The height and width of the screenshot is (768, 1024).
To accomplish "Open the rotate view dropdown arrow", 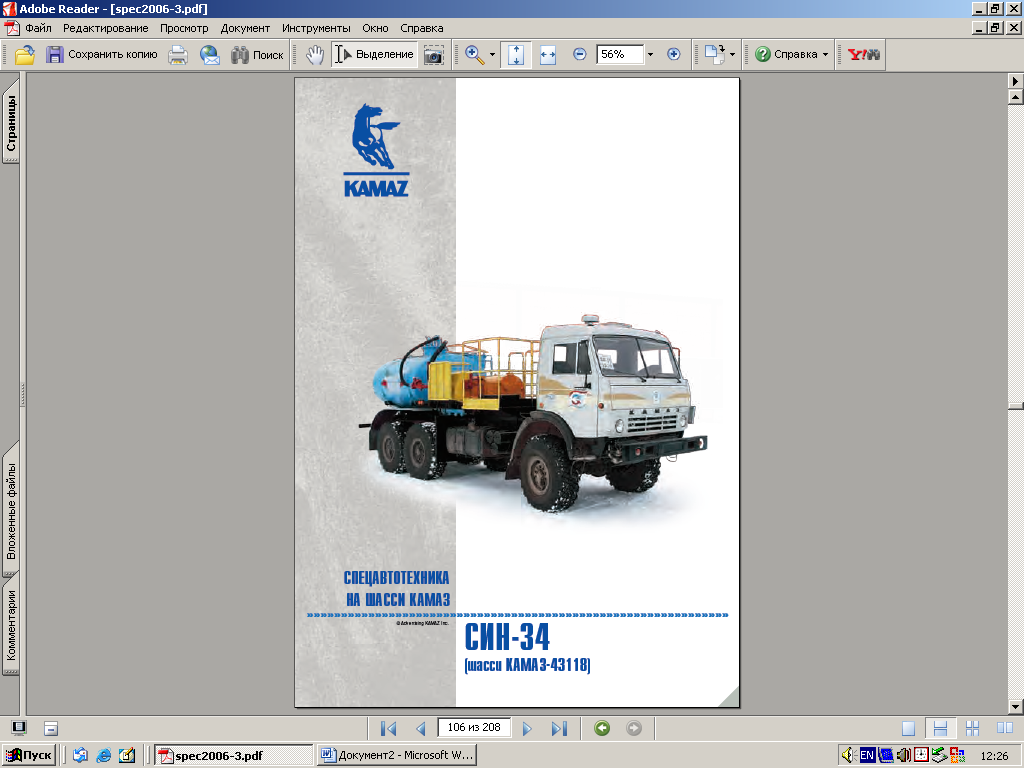I will pos(732,55).
